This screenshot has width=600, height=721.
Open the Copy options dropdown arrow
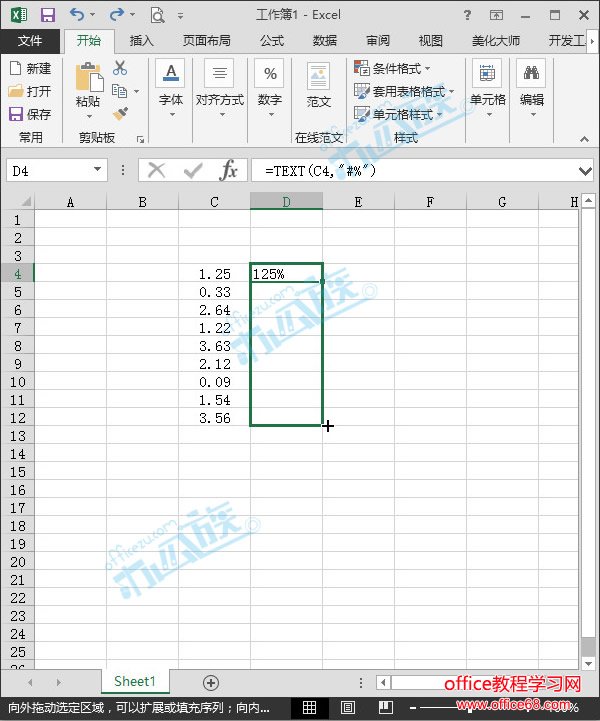[x=137, y=91]
